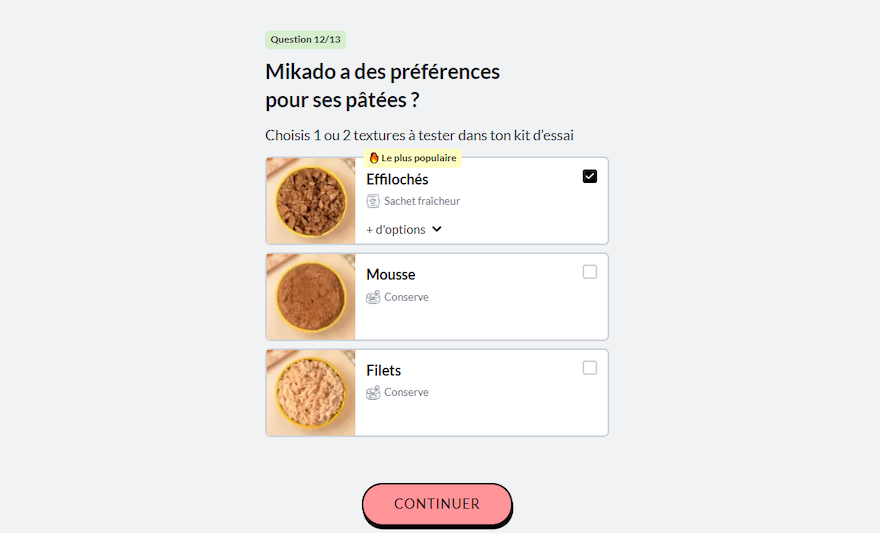Uncheck the Effilochés checkbox
880x533 pixels.
click(590, 177)
